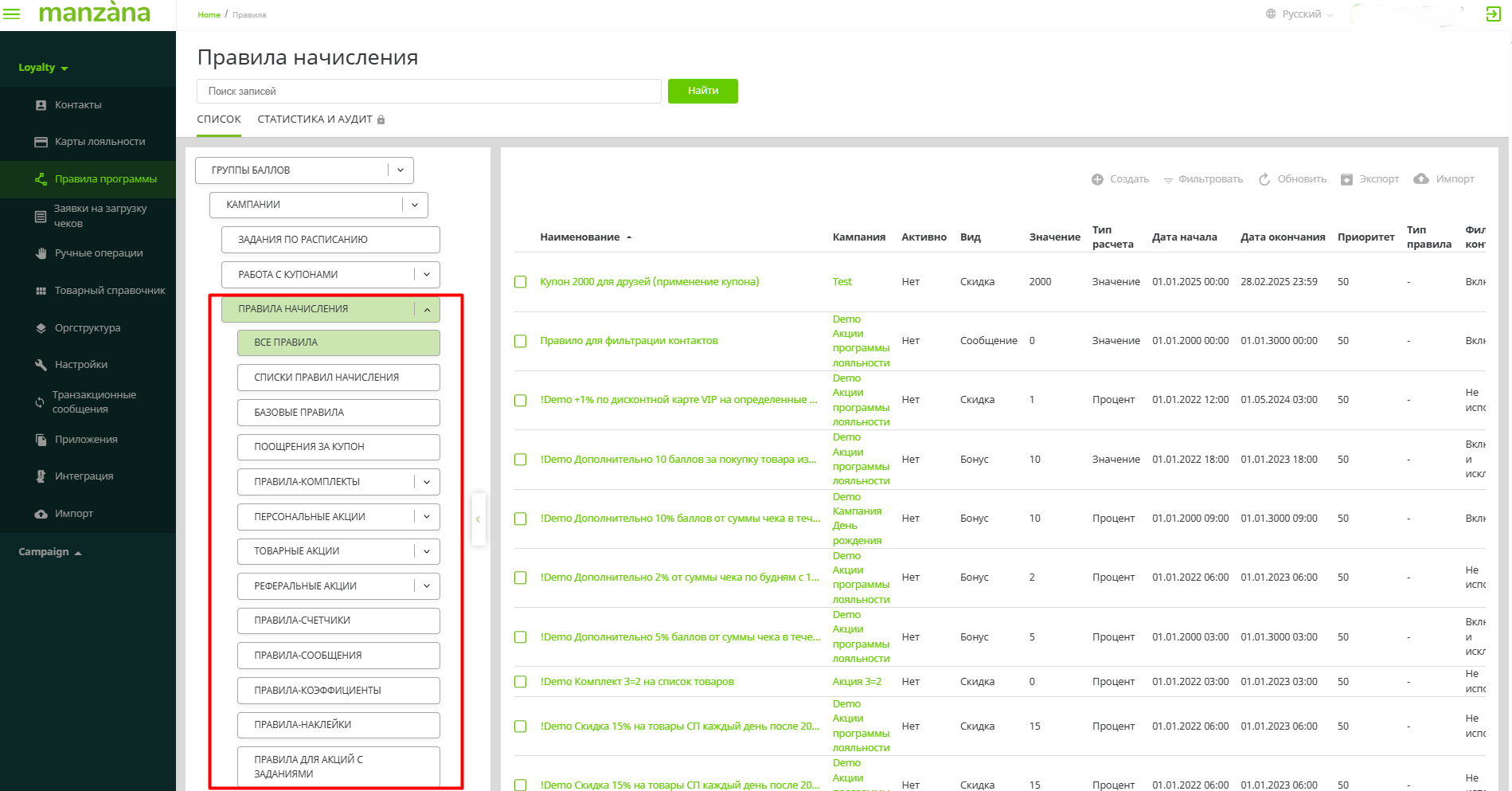This screenshot has height=791, width=1512.
Task: Open Карты лояльности in the sidebar
Action: click(x=100, y=142)
